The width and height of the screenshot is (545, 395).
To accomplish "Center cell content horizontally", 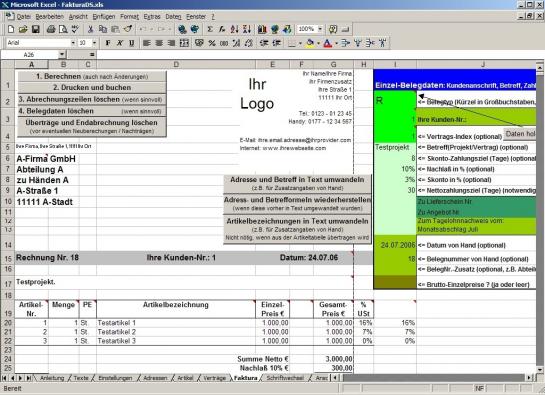I will tap(159, 43).
